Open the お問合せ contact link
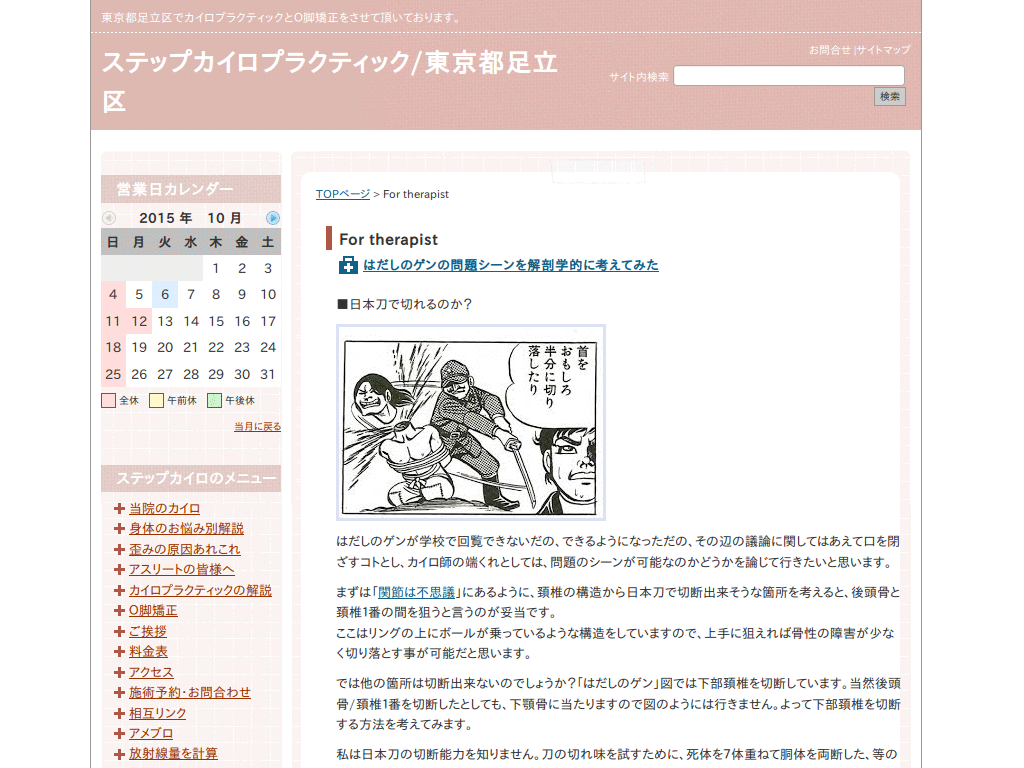This screenshot has width=1024, height=768. 830,50
